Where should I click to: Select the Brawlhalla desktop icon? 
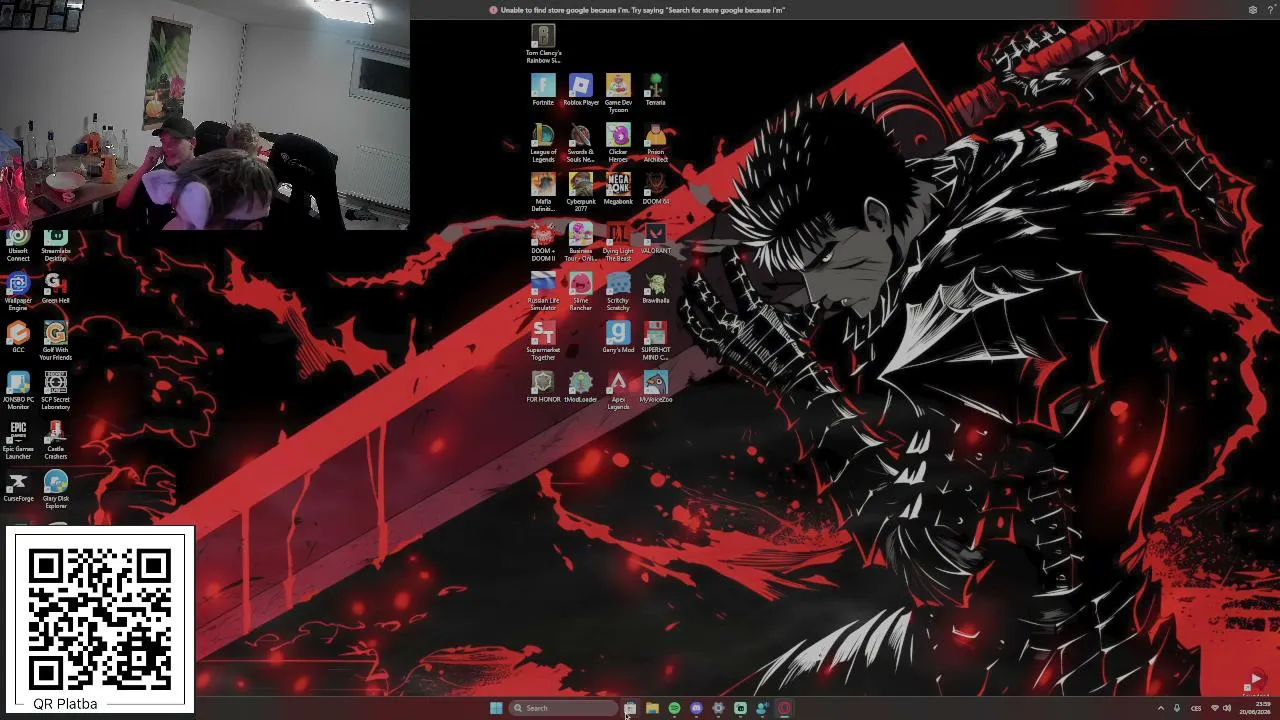pos(655,288)
